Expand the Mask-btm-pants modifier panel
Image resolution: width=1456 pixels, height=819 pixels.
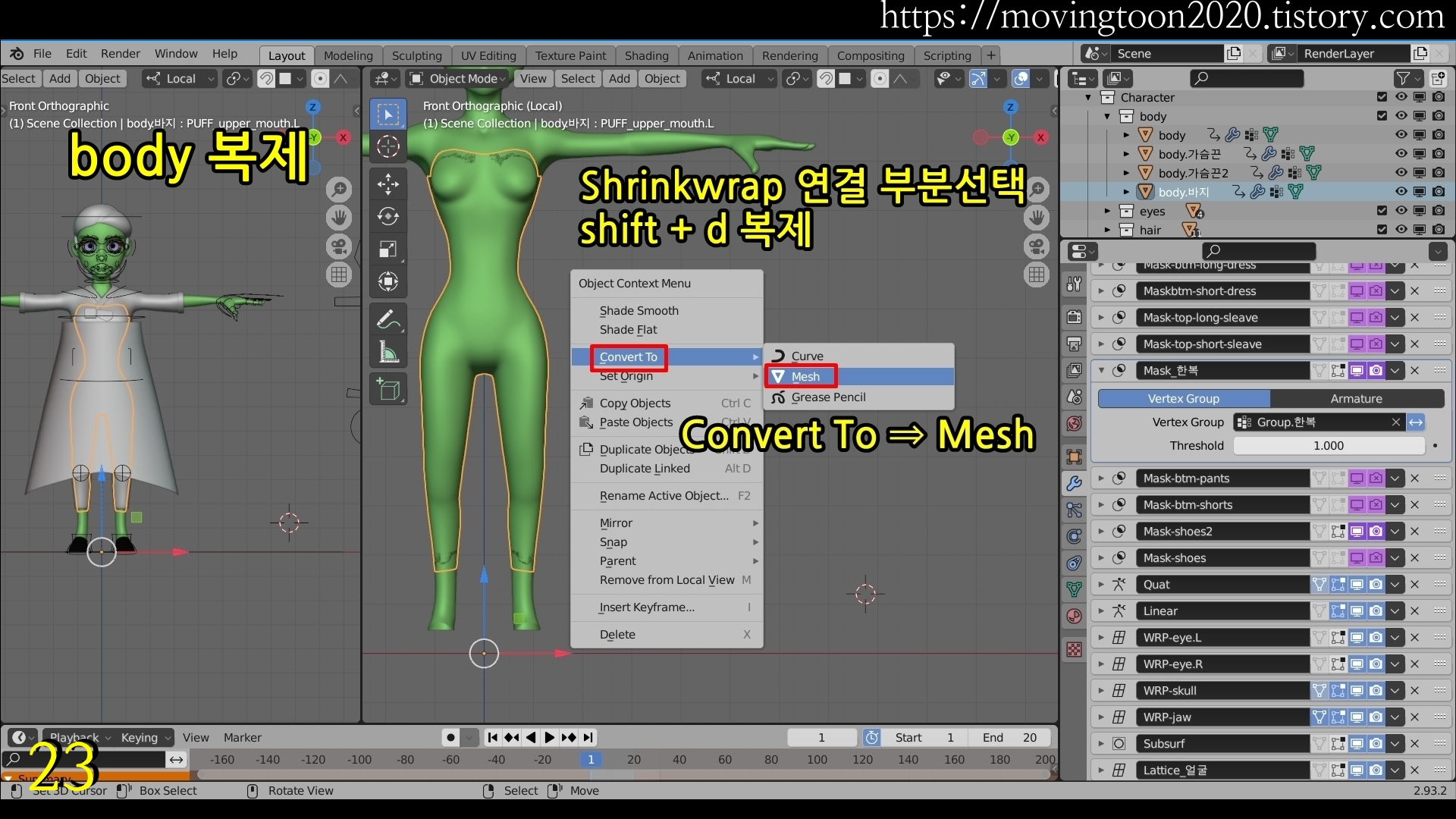tap(1101, 479)
